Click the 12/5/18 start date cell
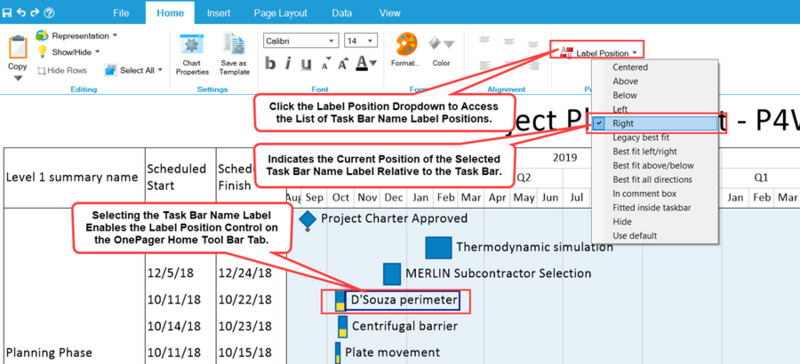Image resolution: width=800 pixels, height=364 pixels. point(171,274)
